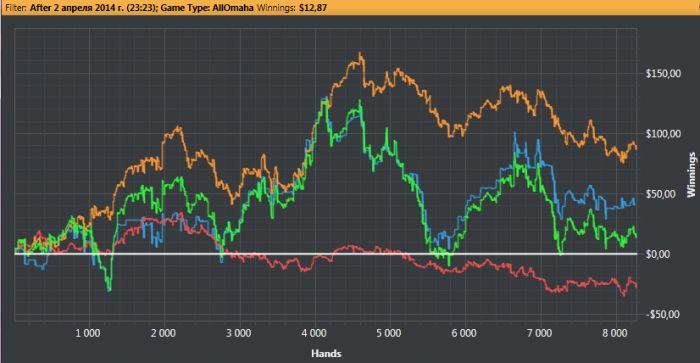700x363 pixels.
Task: Click the -$50,00 y-axis label
Action: (x=662, y=315)
